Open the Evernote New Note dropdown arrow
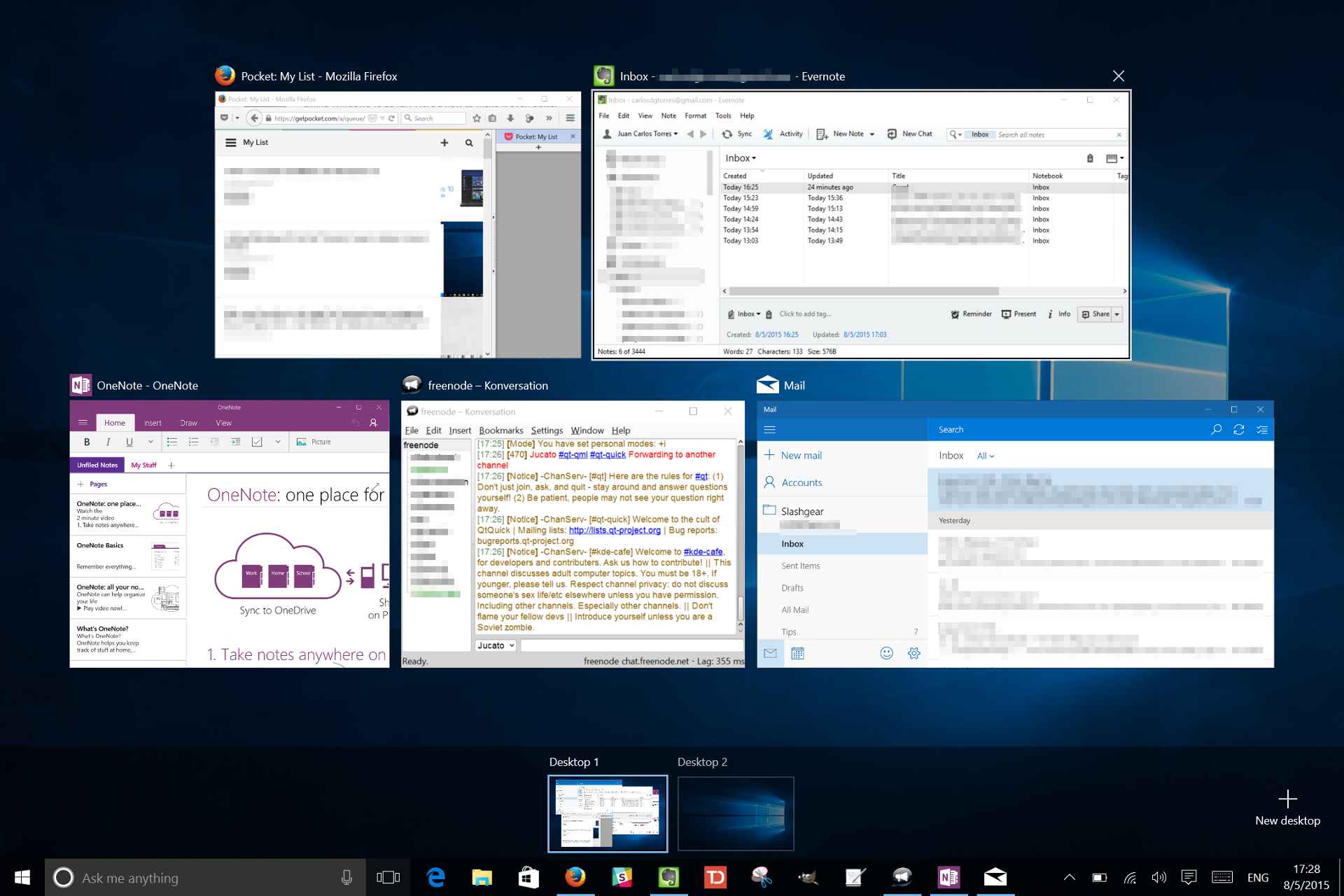The width and height of the screenshot is (1344, 896). (872, 134)
